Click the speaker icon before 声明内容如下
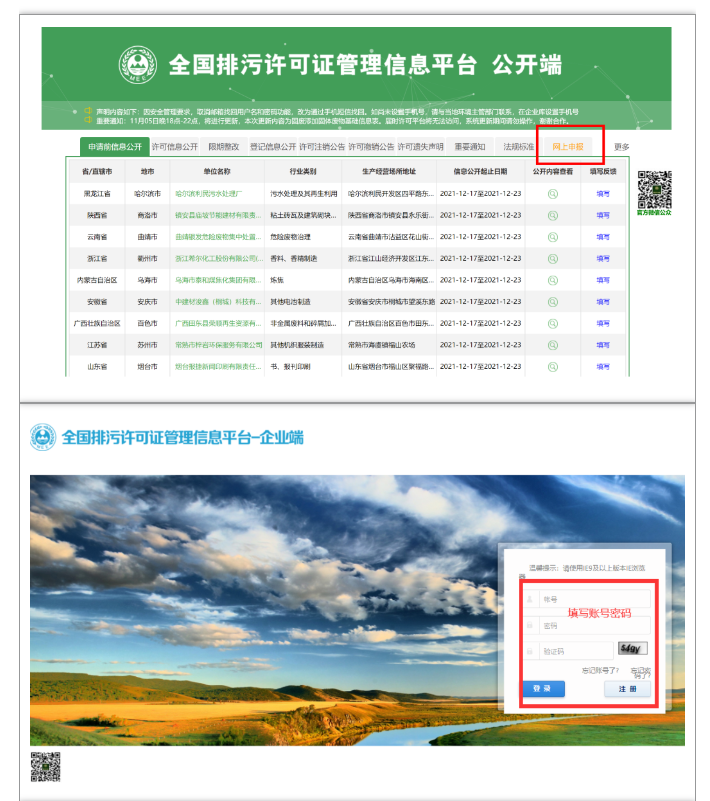Screen dimensions: 710x801 88,111
